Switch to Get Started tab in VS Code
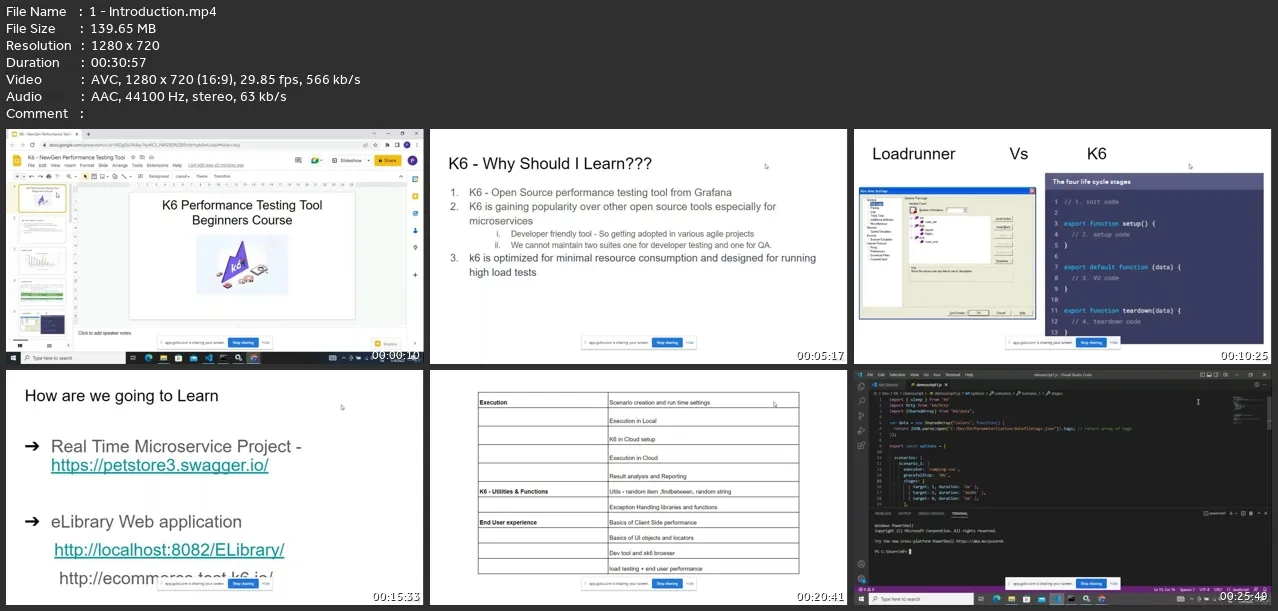1278x611 pixels. [x=885, y=385]
